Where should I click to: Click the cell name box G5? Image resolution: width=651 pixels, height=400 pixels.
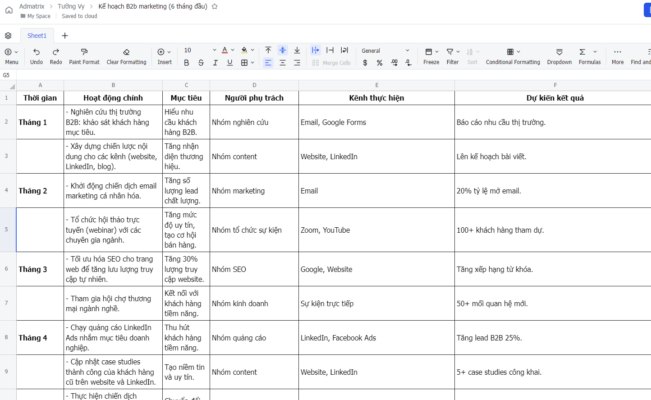[6, 75]
